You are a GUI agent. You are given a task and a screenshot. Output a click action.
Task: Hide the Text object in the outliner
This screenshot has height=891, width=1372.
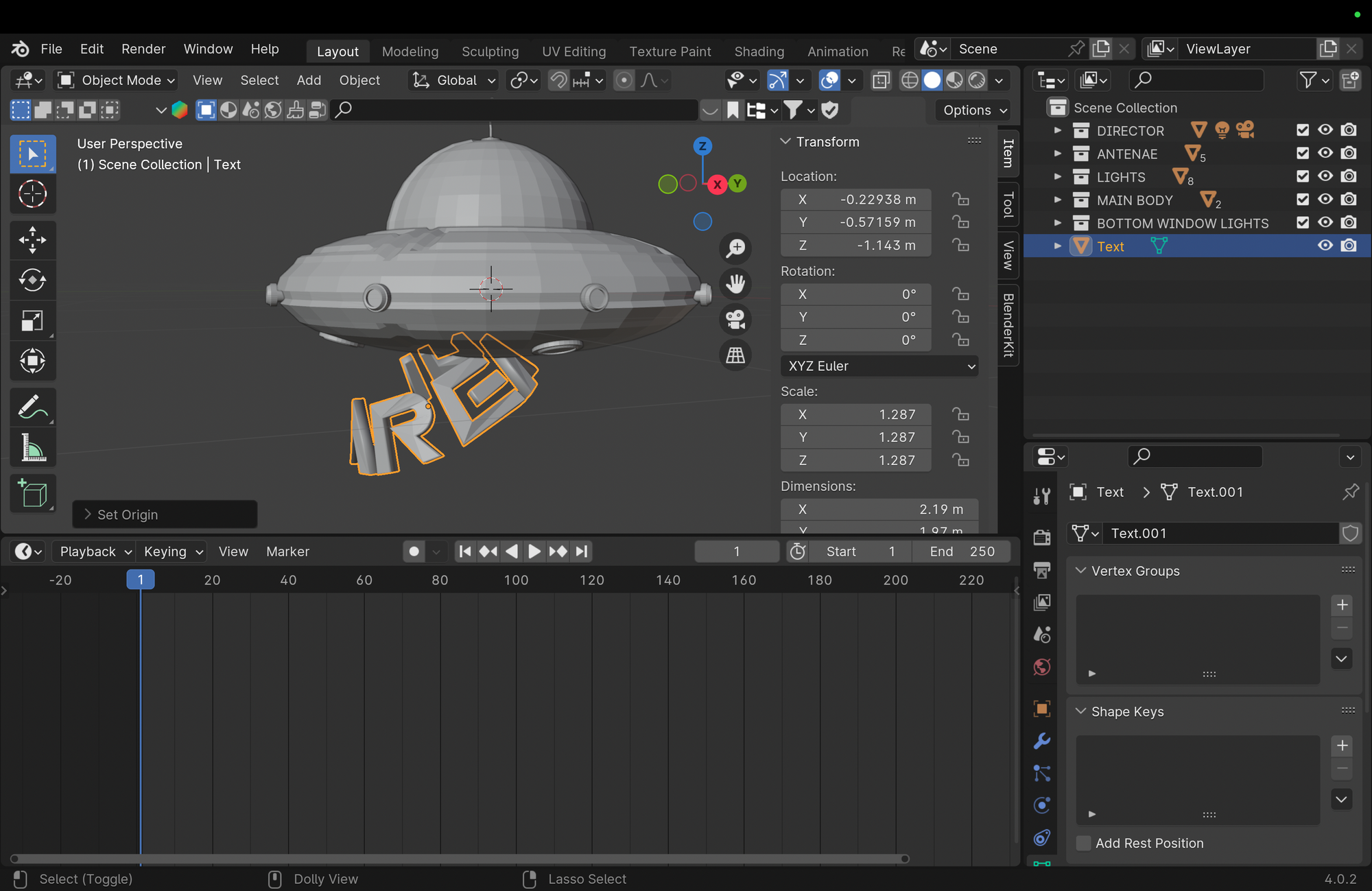click(1325, 246)
